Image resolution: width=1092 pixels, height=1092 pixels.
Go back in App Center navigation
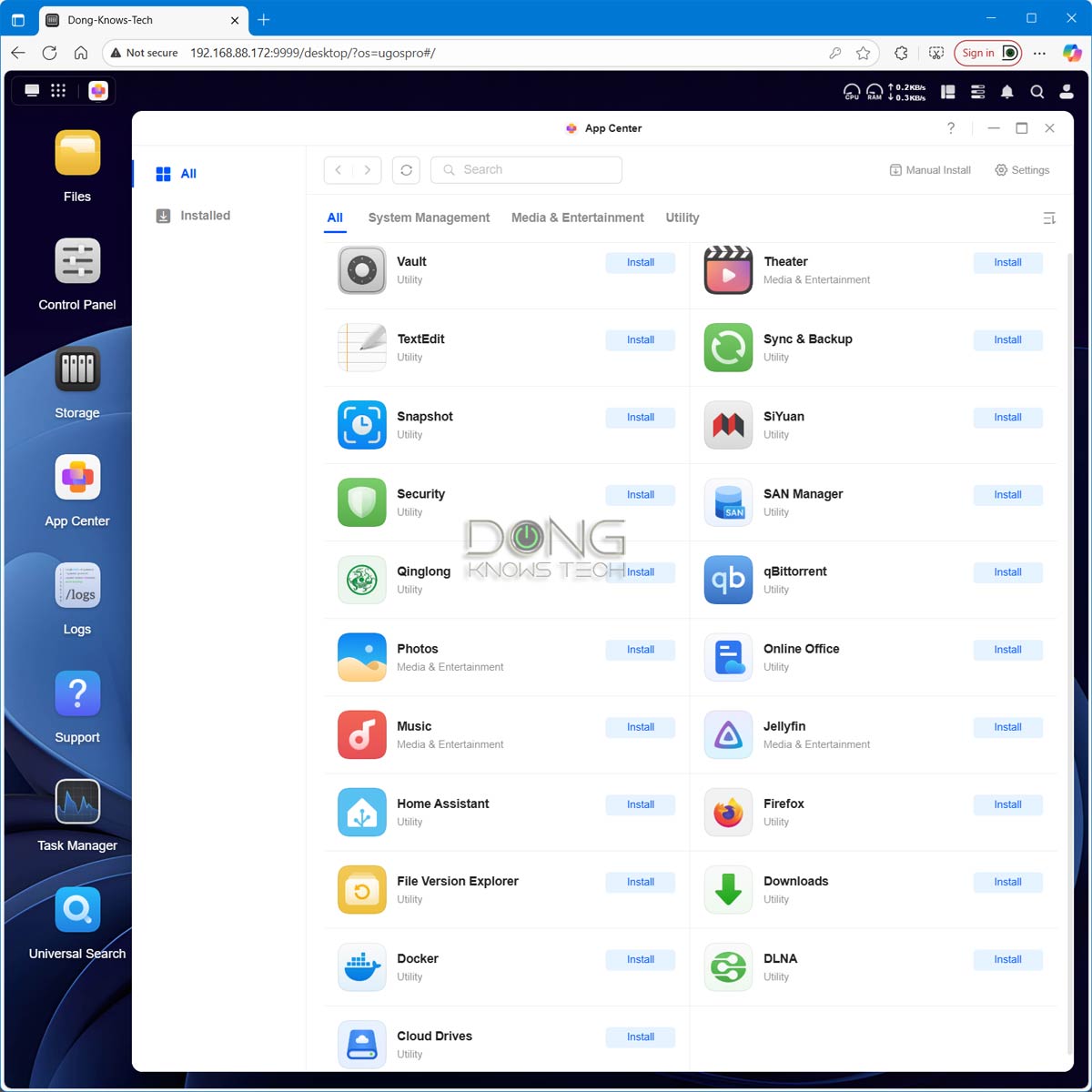pos(339,170)
